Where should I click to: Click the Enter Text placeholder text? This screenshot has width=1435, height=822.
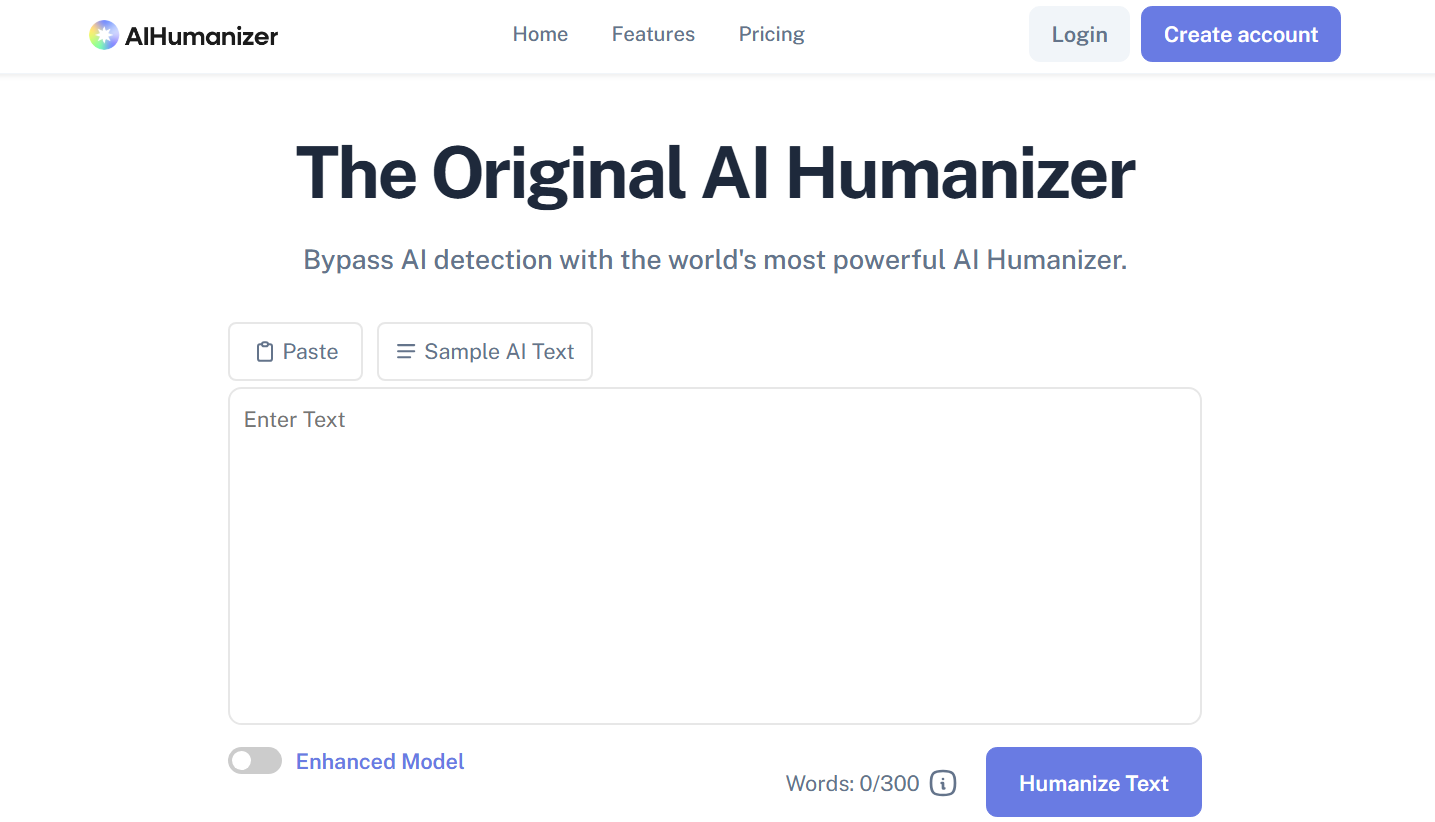click(x=294, y=419)
